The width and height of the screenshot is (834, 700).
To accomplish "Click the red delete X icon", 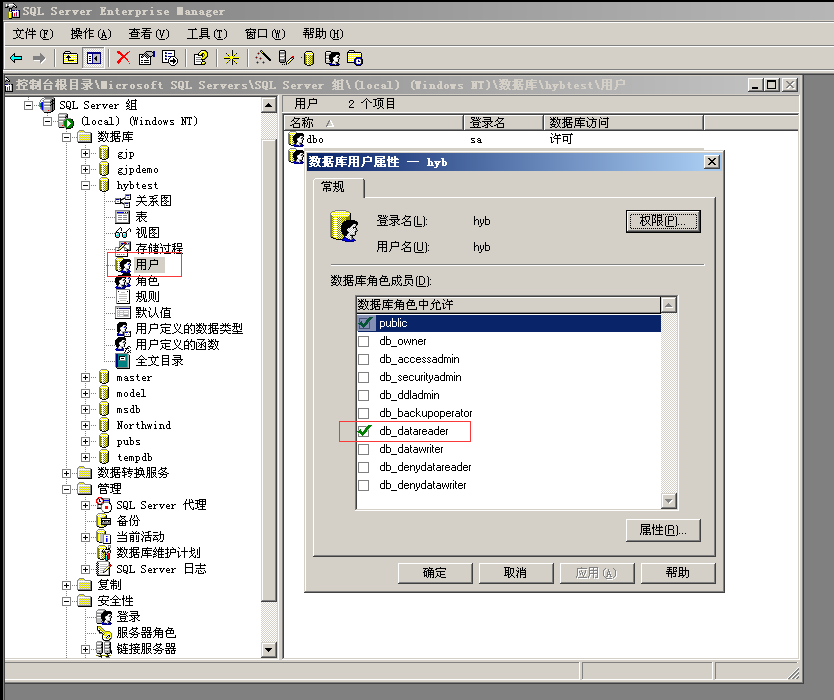I will tap(123, 57).
